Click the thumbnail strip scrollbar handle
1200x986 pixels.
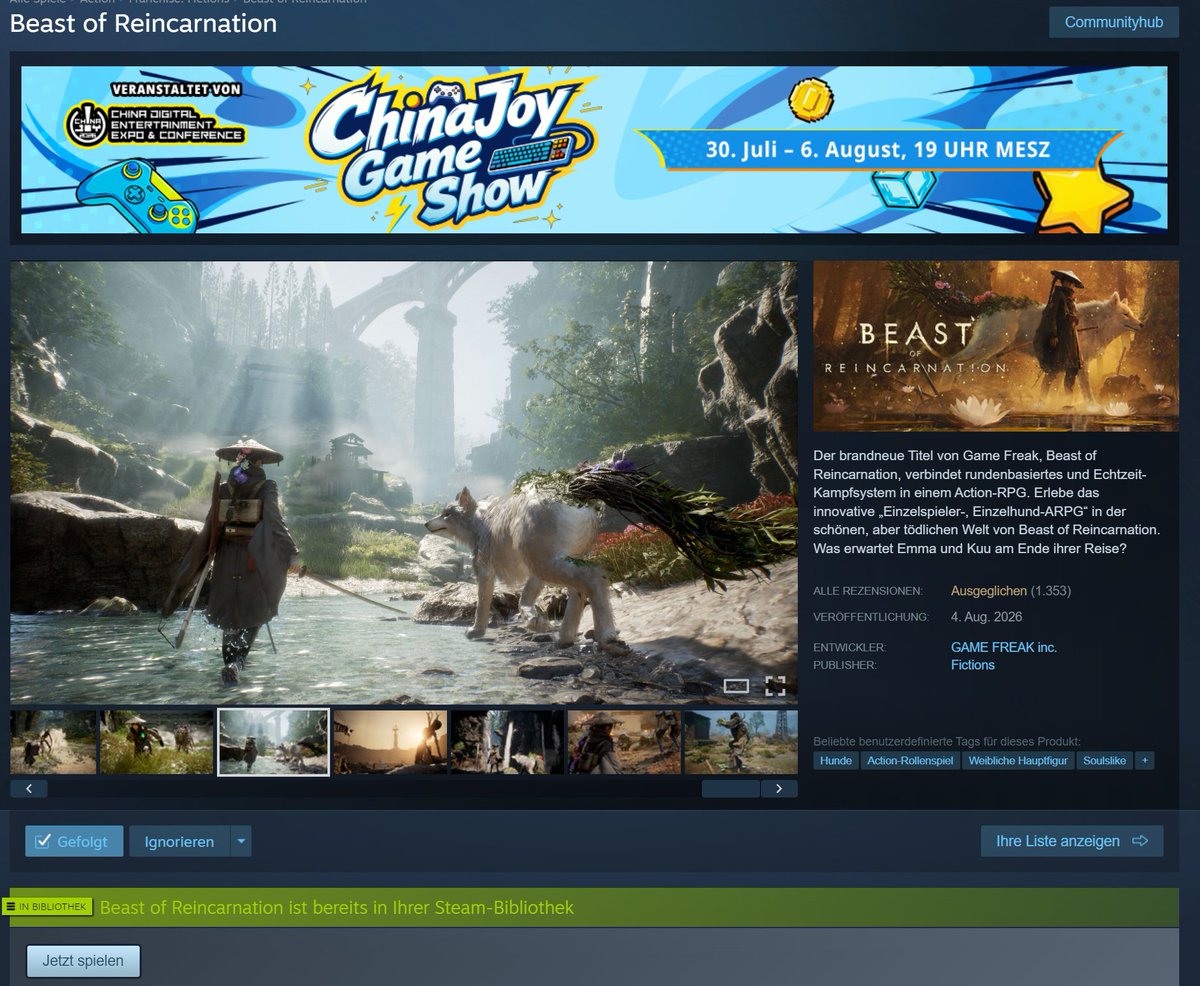point(731,788)
